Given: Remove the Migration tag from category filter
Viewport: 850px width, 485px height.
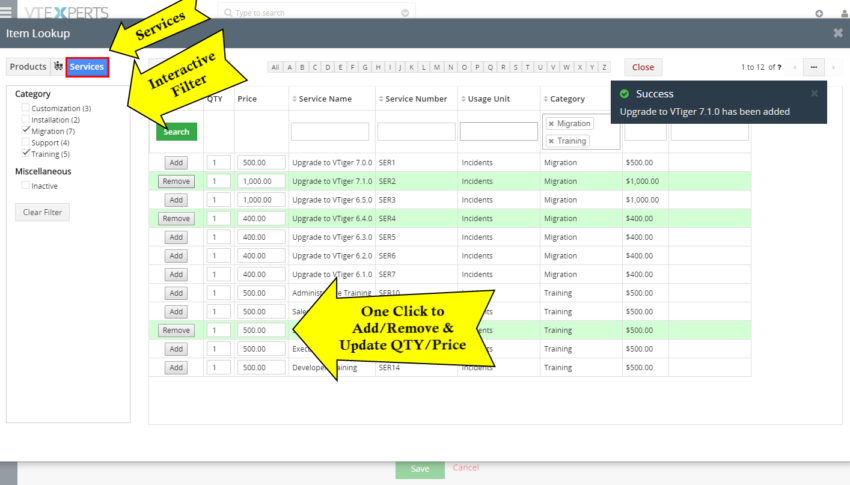Looking at the screenshot, I should pyautogui.click(x=551, y=124).
